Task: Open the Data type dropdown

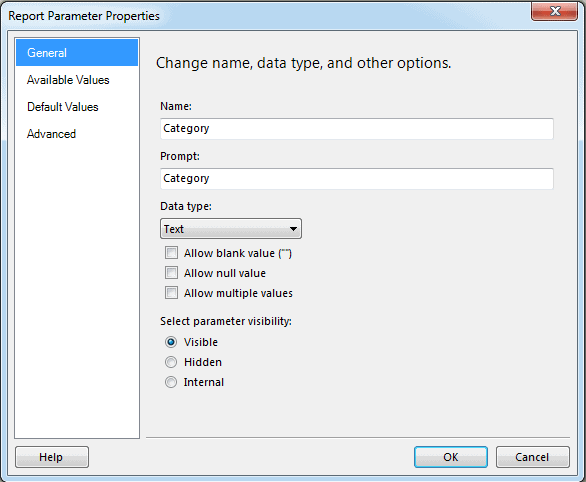Action: pos(231,229)
